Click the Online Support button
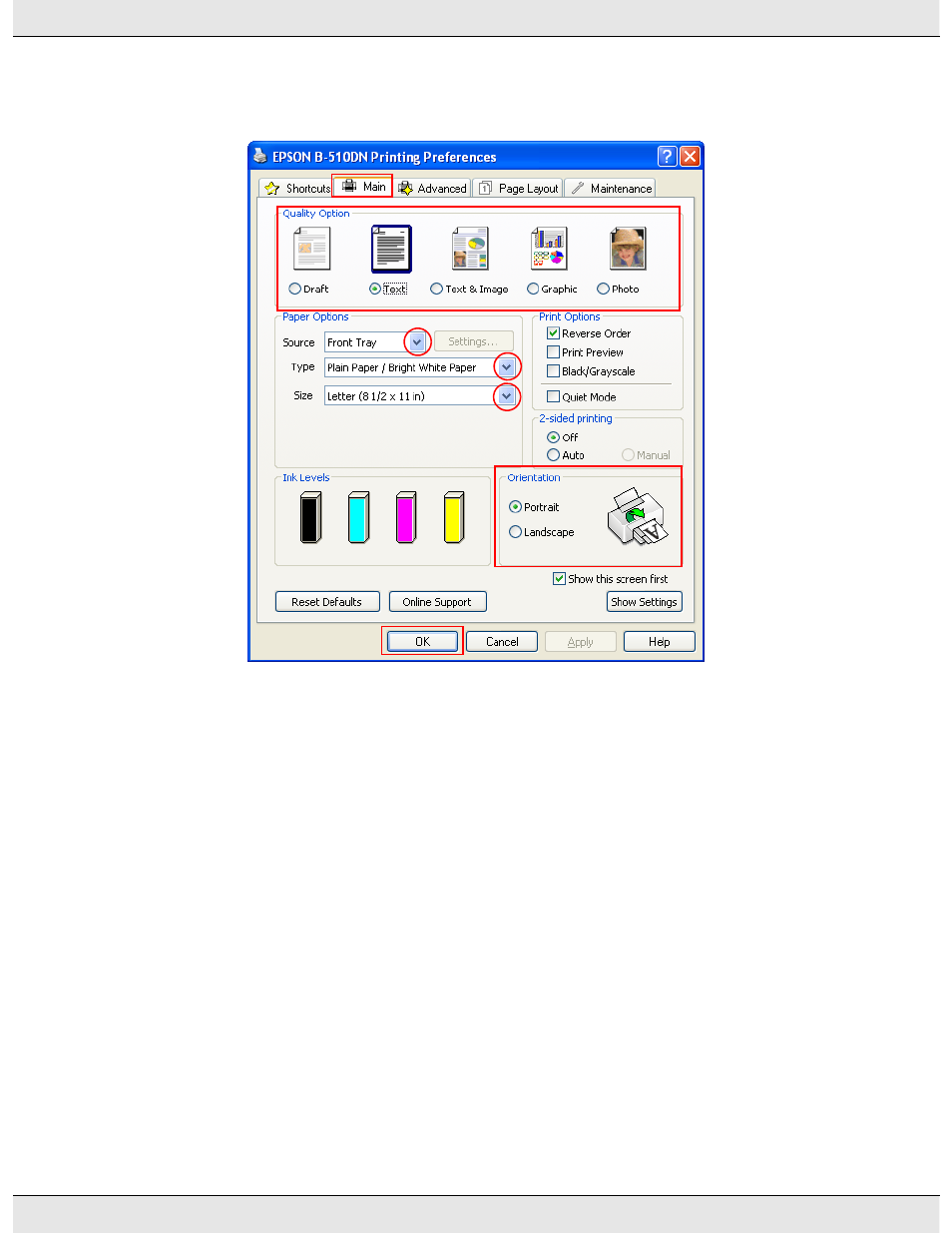952x1233 pixels. coord(437,602)
